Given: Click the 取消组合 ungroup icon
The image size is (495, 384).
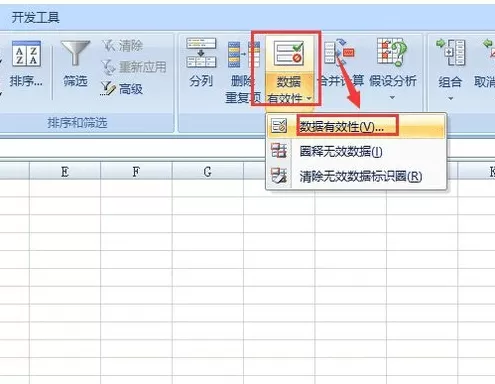Looking at the screenshot, I should (489, 50).
